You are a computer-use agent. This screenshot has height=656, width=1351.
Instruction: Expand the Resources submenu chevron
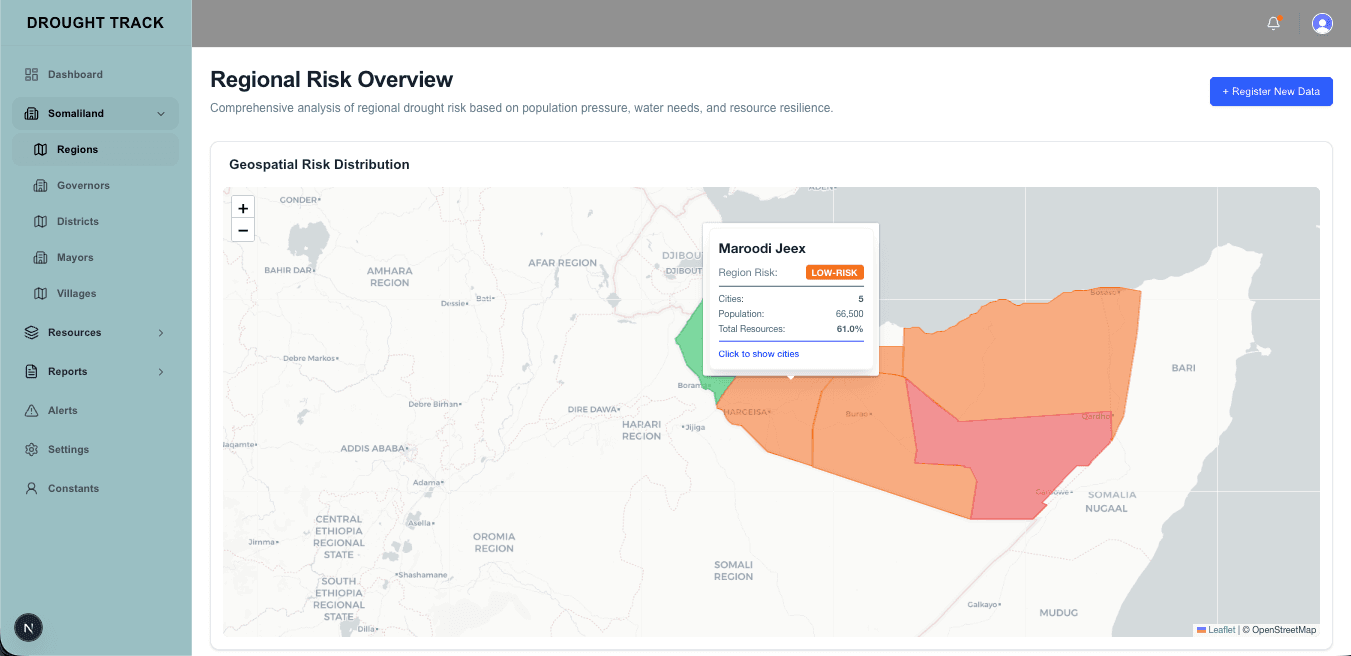161,333
